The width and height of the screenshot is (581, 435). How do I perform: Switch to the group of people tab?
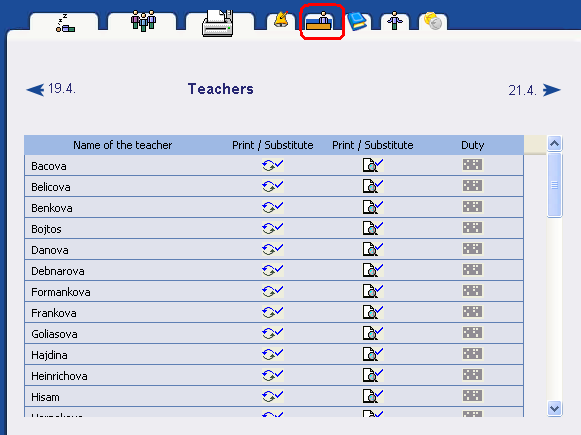pyautogui.click(x=142, y=21)
